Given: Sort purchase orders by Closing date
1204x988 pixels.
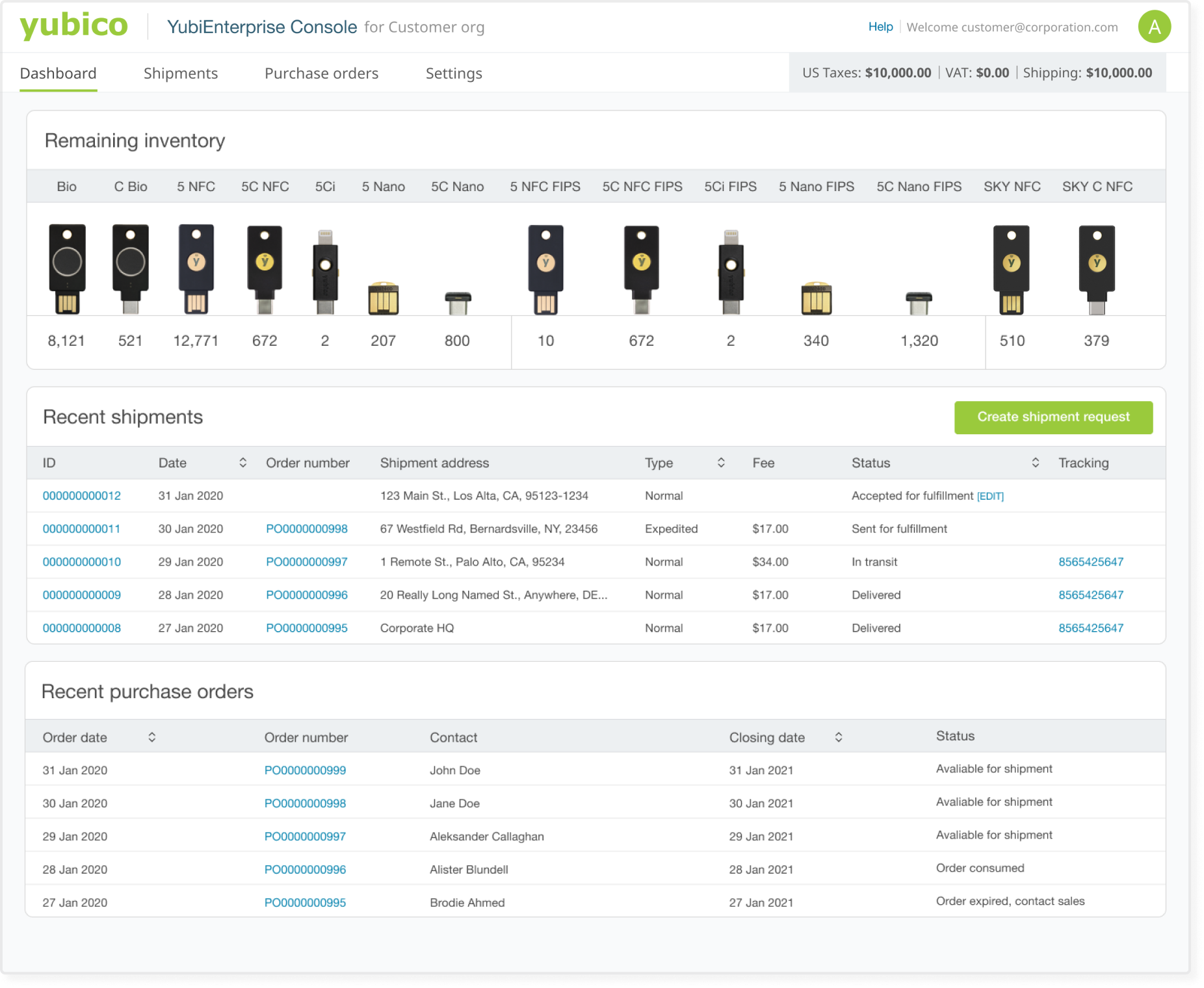Looking at the screenshot, I should click(839, 737).
